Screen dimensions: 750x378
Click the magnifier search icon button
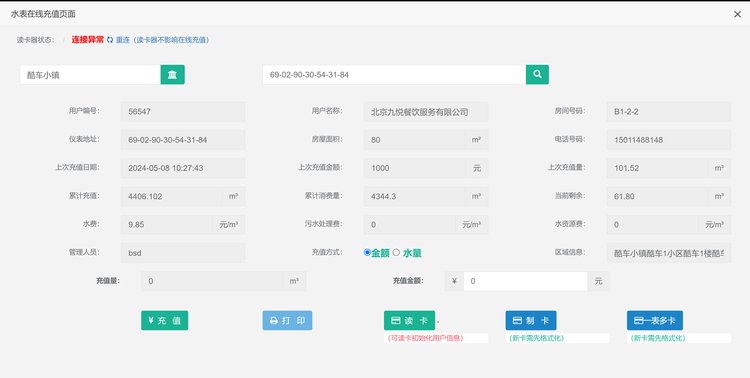coord(537,75)
